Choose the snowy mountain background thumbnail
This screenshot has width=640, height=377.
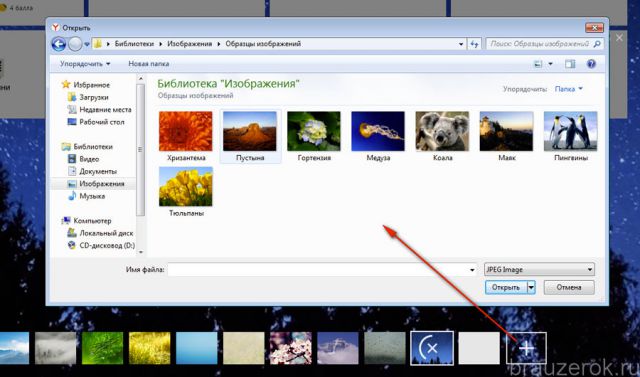coord(338,348)
